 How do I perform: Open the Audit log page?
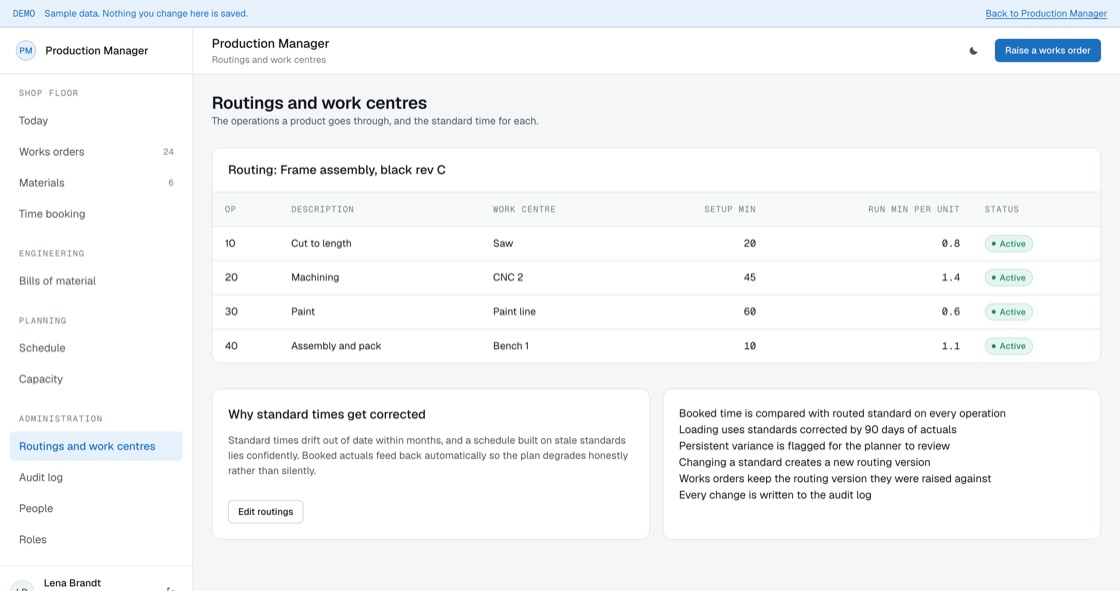click(x=96, y=477)
